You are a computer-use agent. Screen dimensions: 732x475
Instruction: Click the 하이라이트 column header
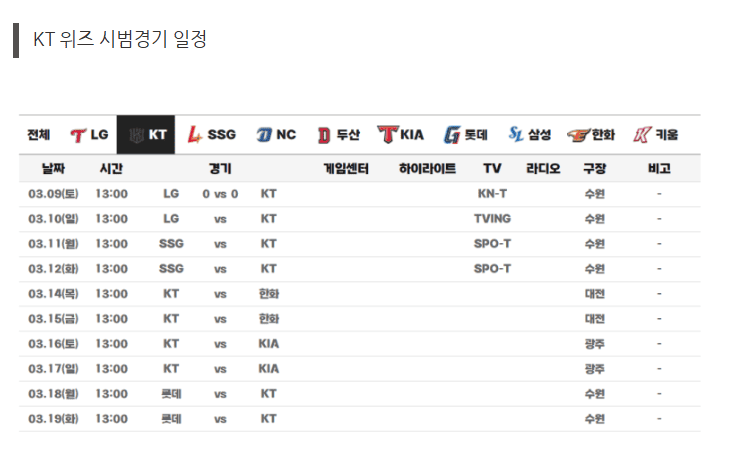tap(428, 169)
